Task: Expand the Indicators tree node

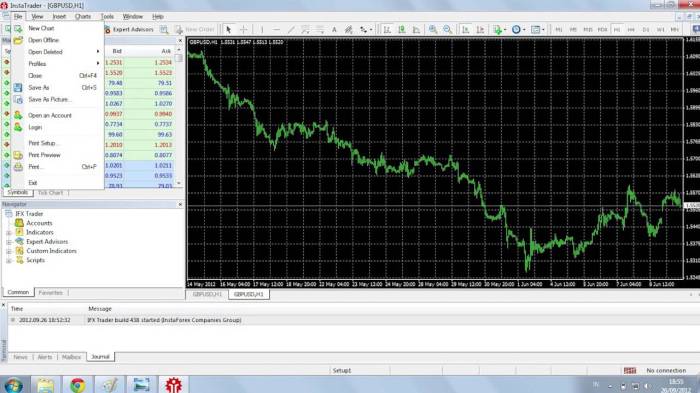Action: coord(9,233)
